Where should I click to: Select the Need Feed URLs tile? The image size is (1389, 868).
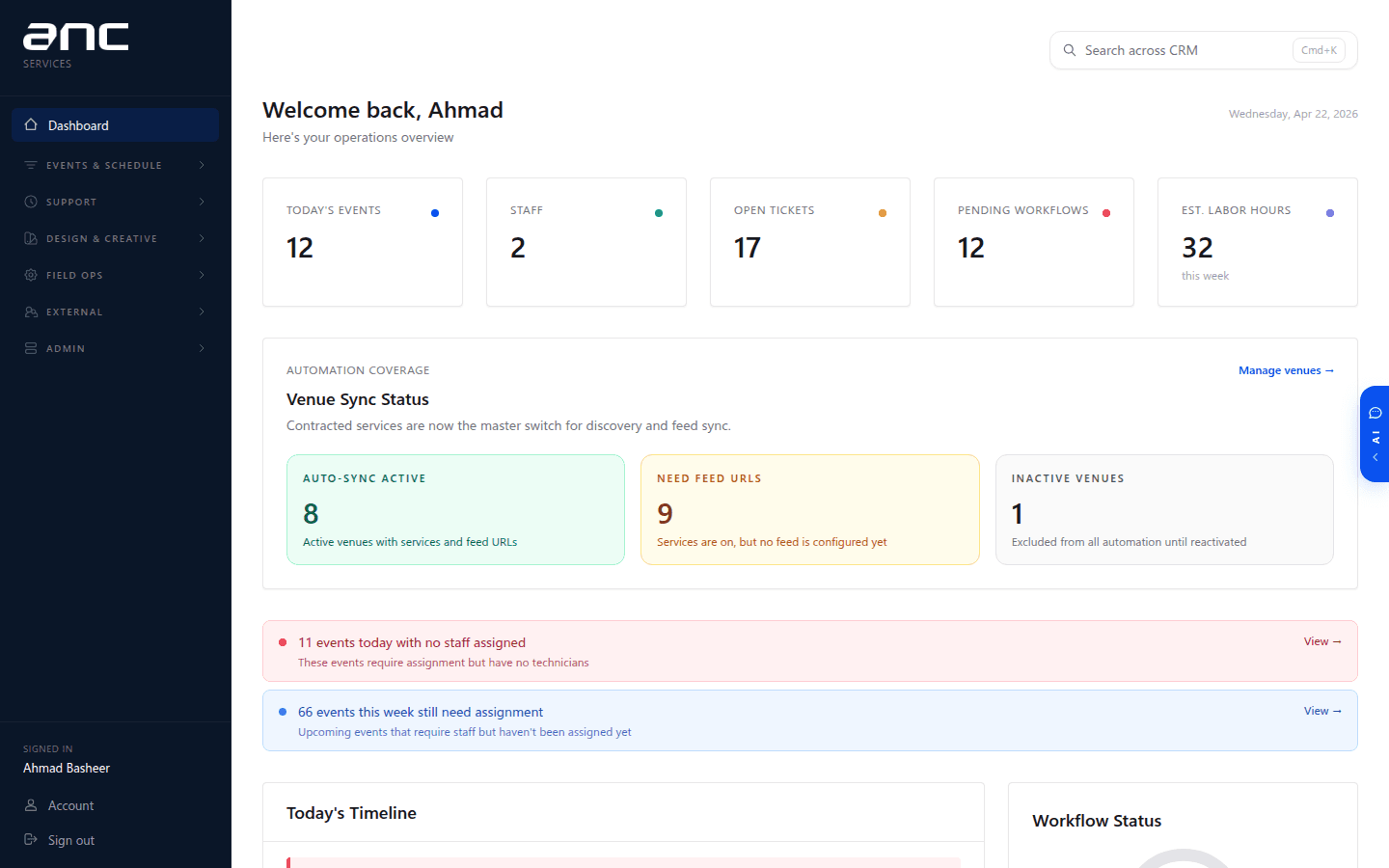pos(810,509)
